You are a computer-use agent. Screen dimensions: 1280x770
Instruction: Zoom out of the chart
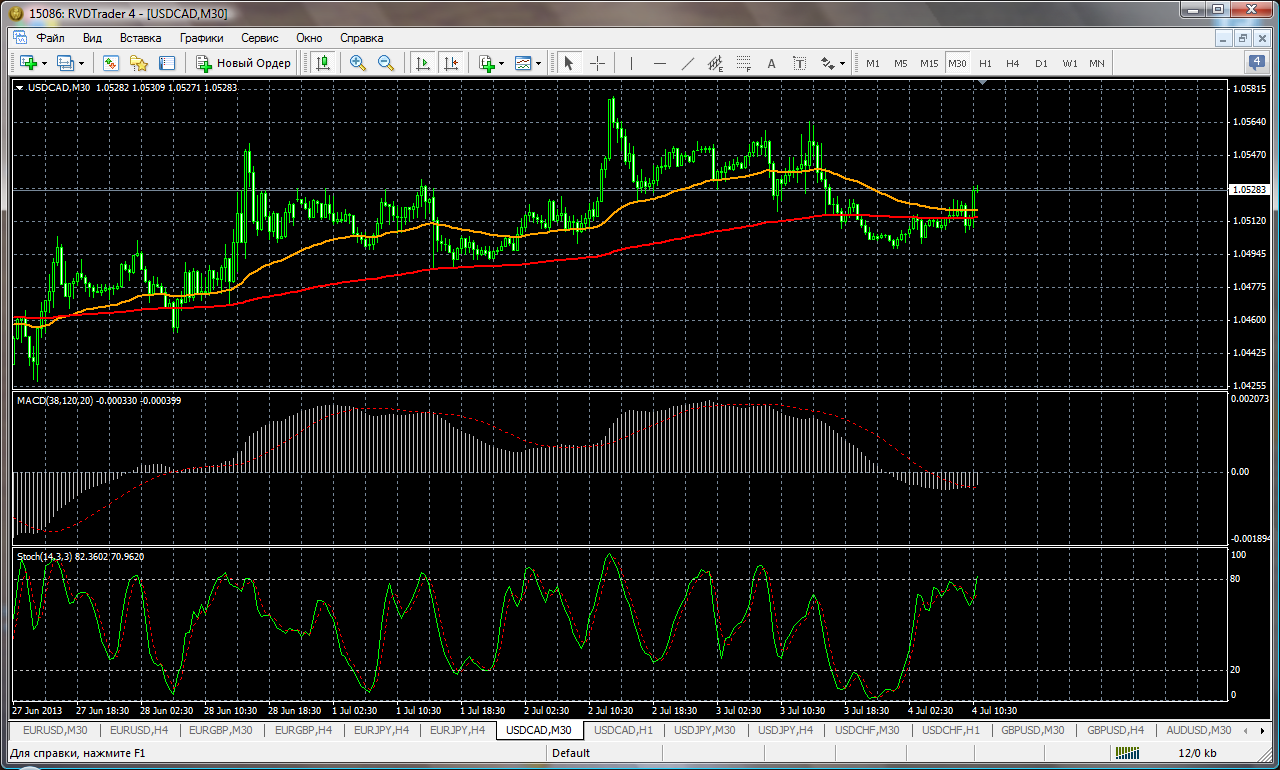[x=385, y=63]
